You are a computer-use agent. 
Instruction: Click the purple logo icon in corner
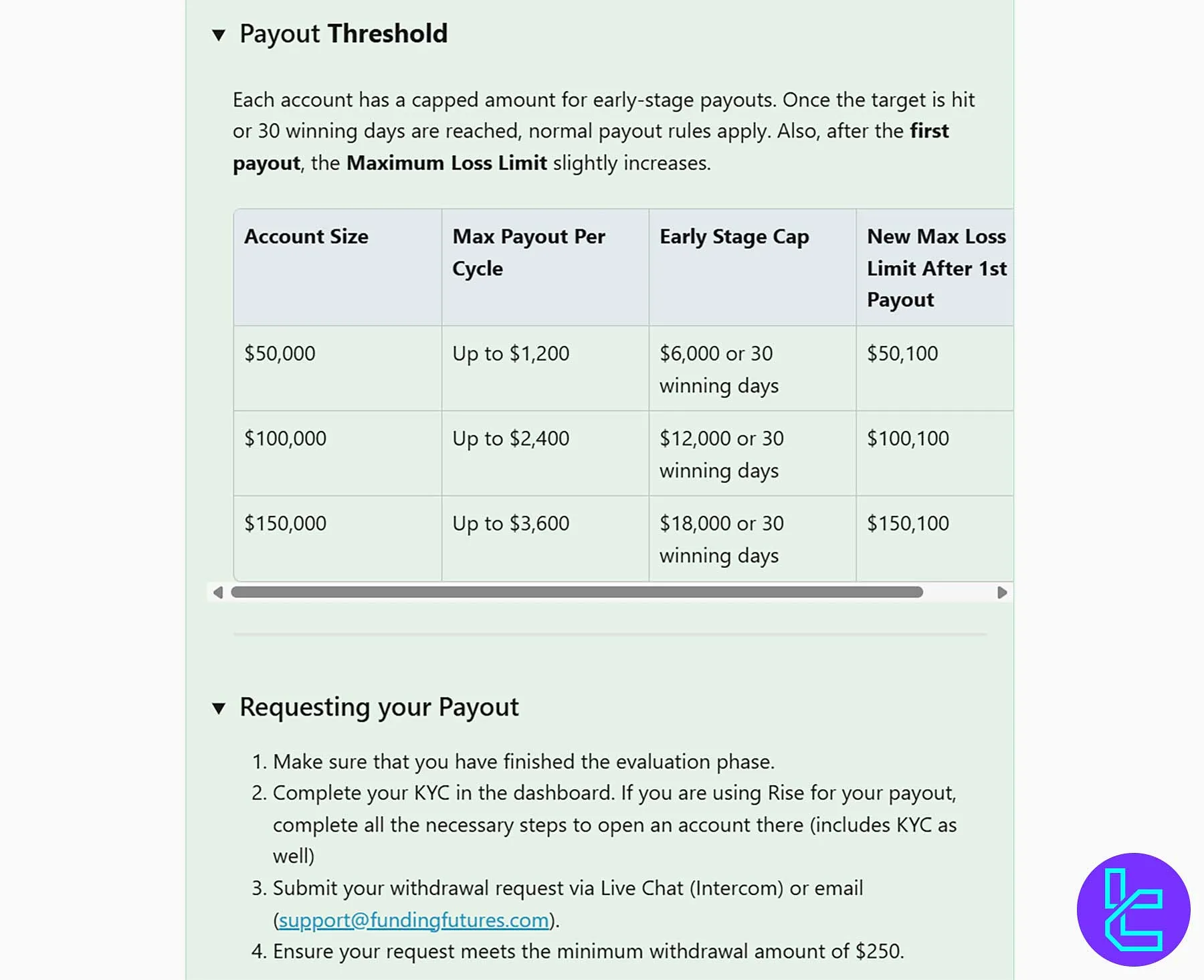[1133, 909]
